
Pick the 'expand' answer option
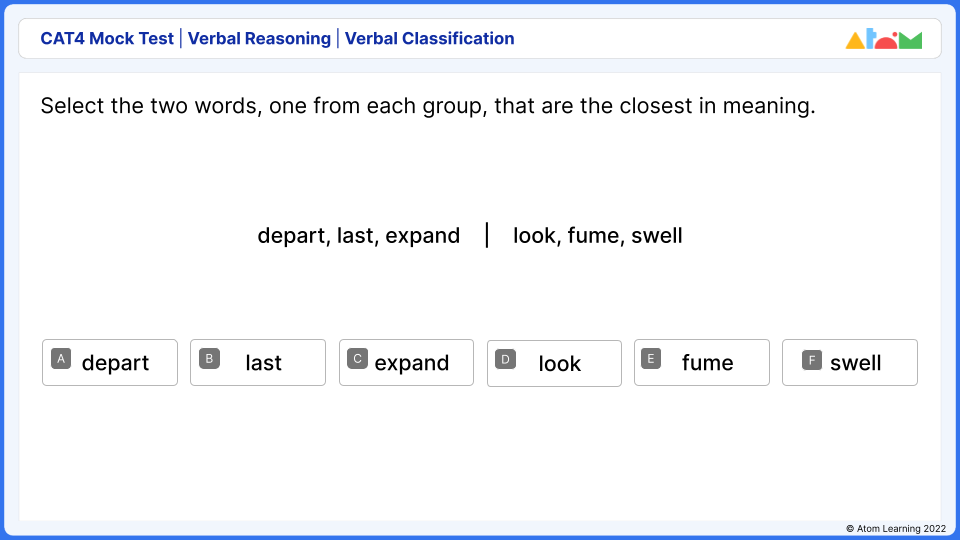coord(406,363)
